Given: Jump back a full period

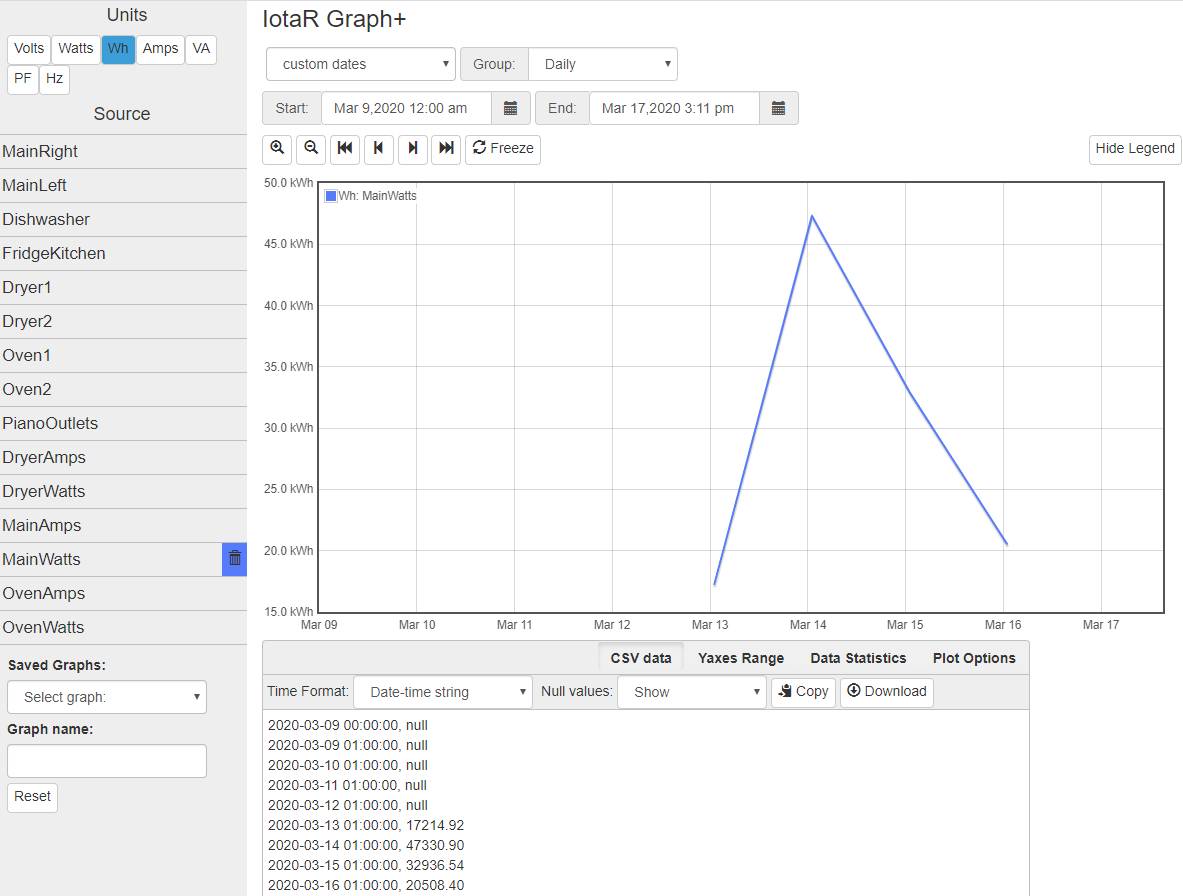Looking at the screenshot, I should tap(345, 149).
